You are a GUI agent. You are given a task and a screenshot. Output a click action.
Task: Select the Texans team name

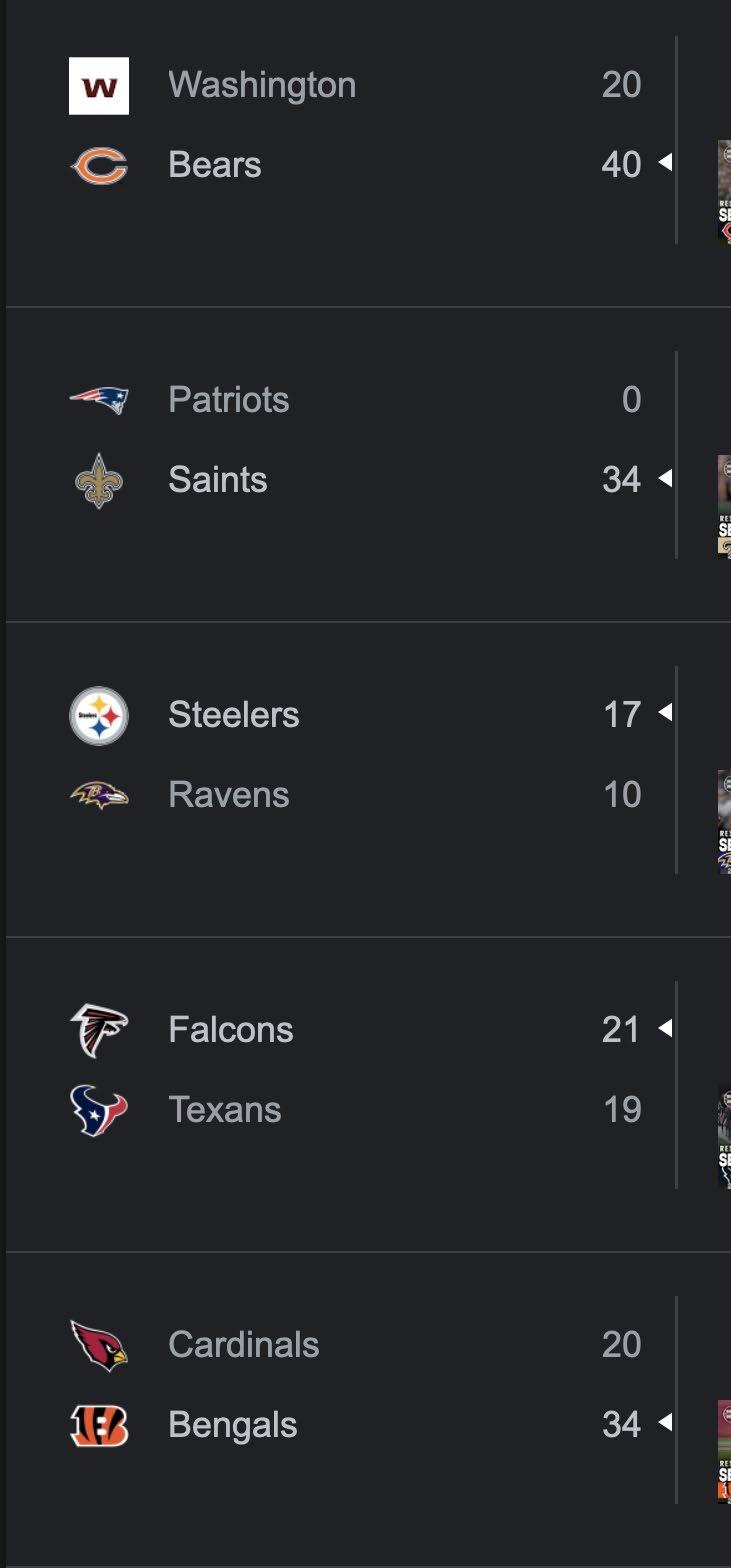pos(225,1110)
